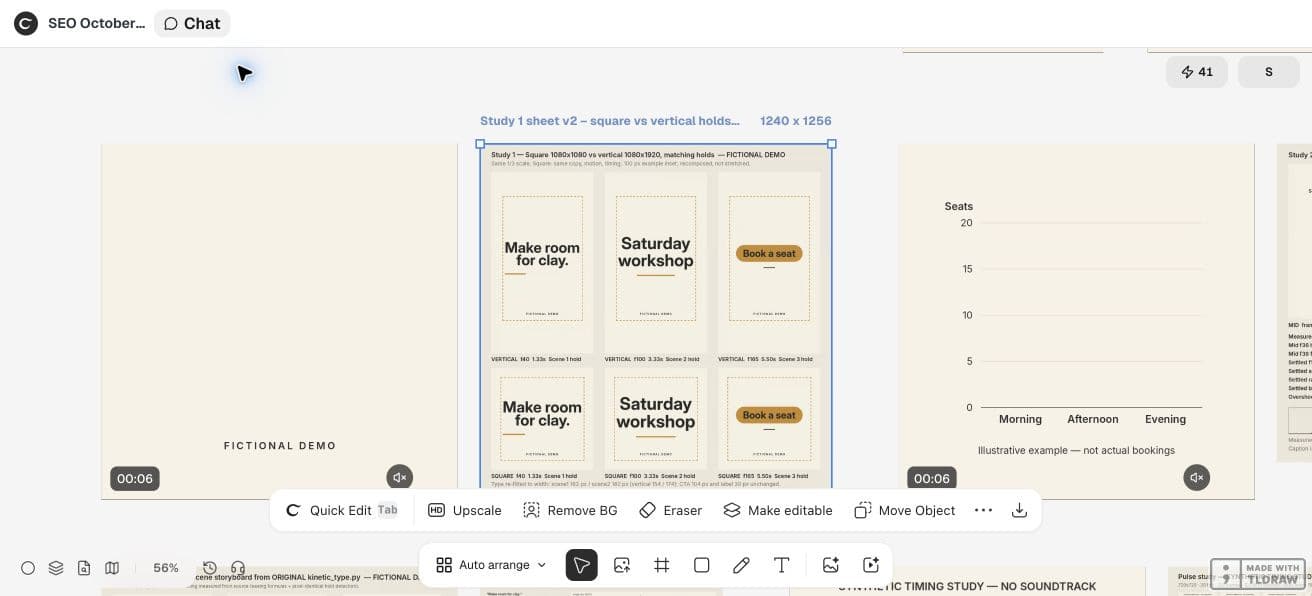This screenshot has height=596, width=1312.
Task: Select the rectangle shape tool
Action: (x=702, y=565)
